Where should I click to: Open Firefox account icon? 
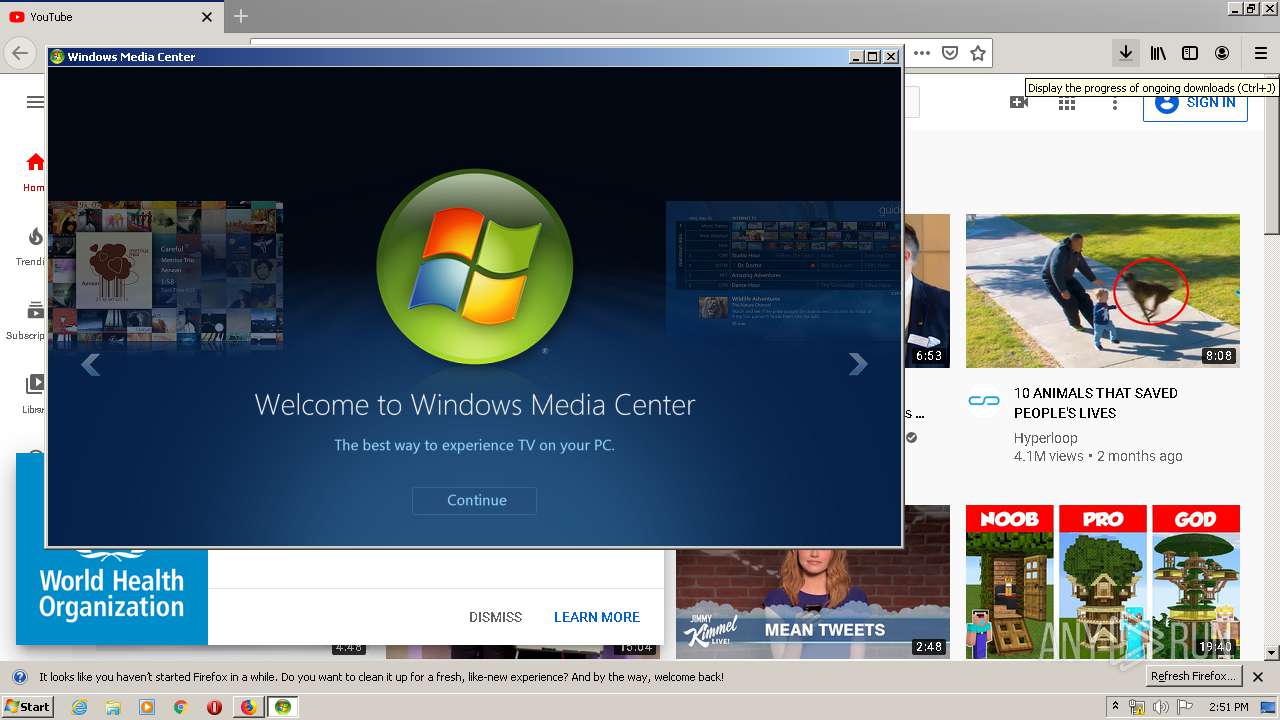coord(1222,53)
